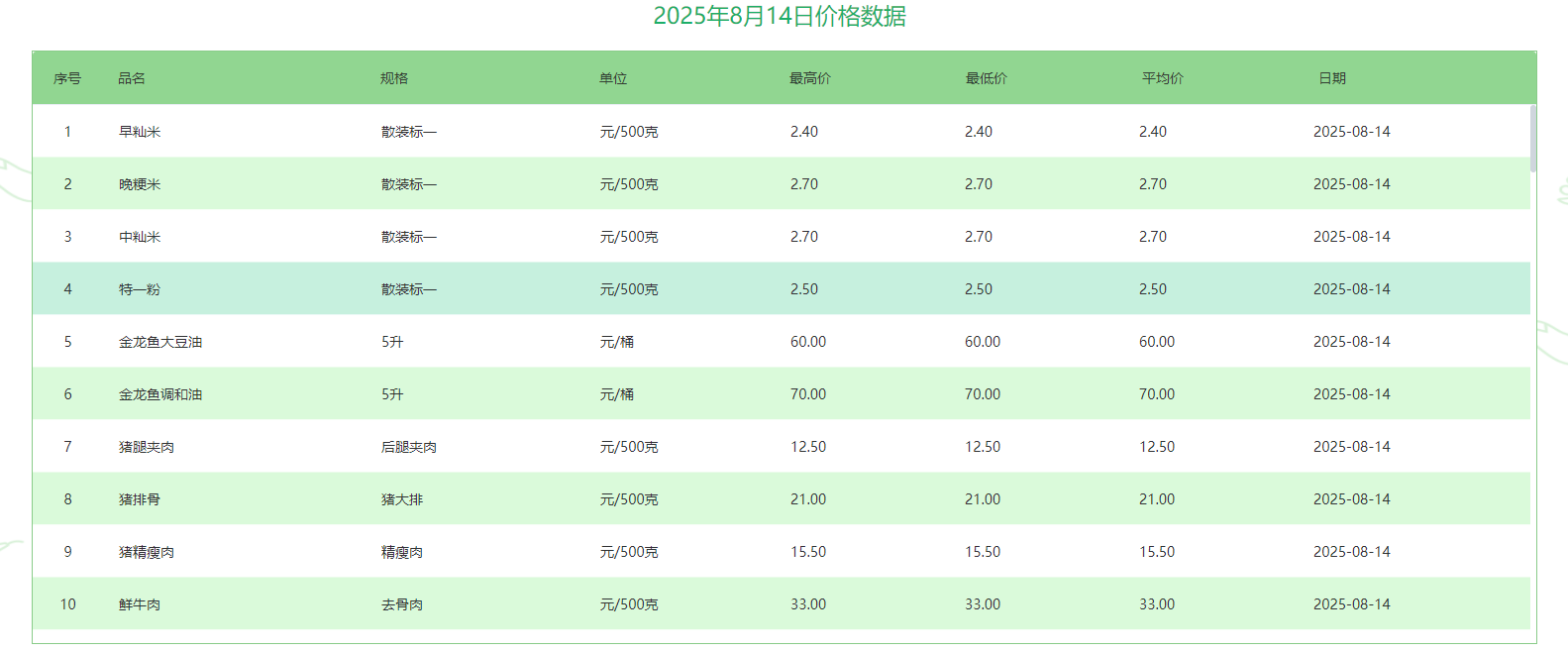Click the 规格 column header
Screen dimensions: 1568x653
(x=394, y=78)
